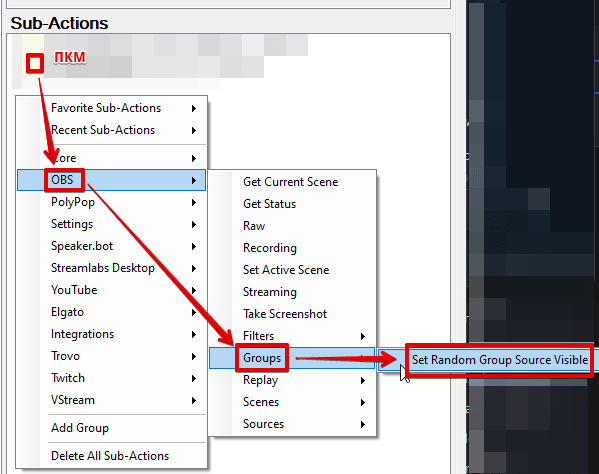
Task: Select the OBS menu entry
Action: (x=111, y=180)
